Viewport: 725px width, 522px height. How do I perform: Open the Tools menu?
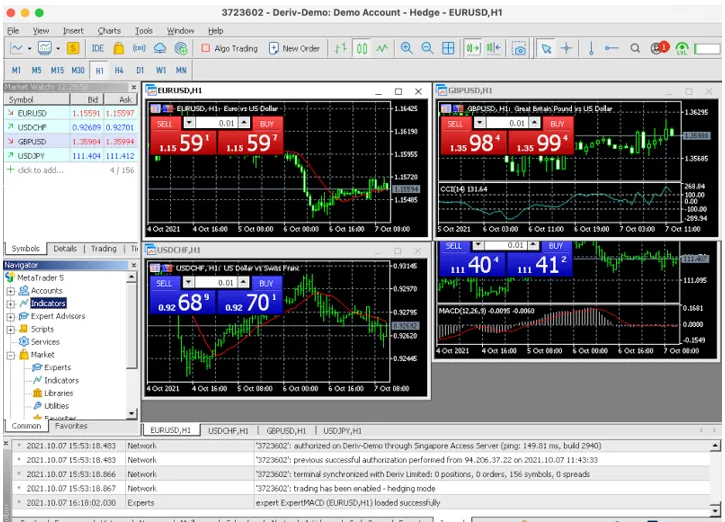click(x=143, y=31)
